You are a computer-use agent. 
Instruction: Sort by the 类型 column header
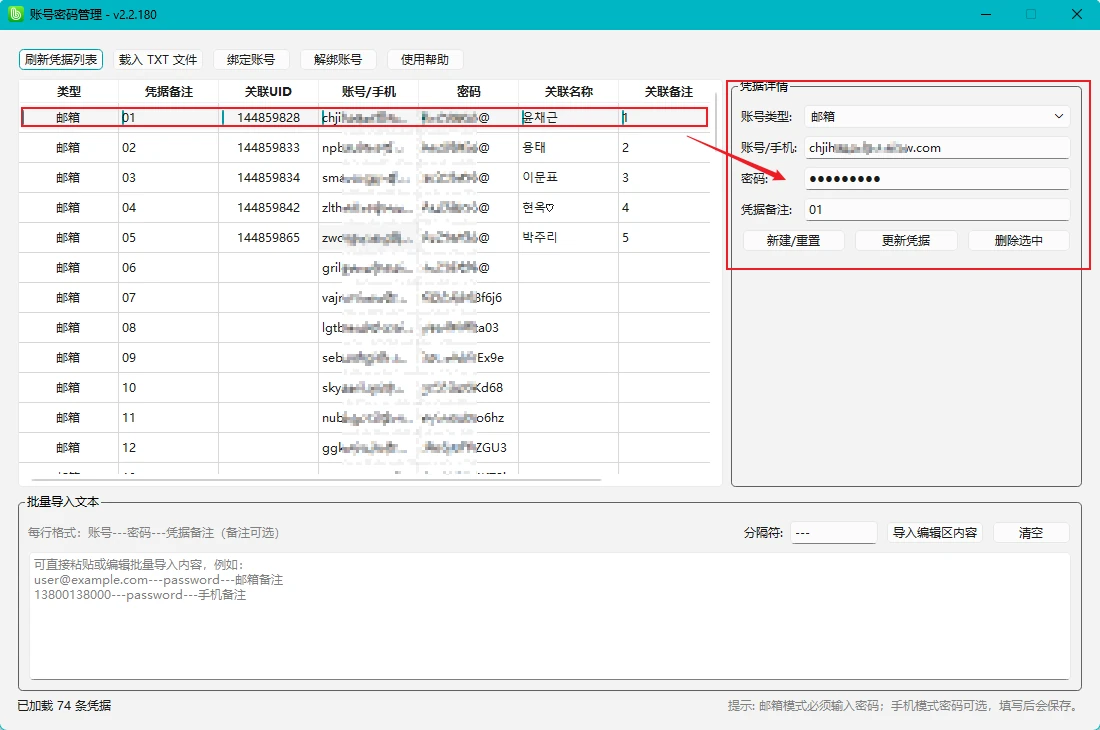[69, 92]
